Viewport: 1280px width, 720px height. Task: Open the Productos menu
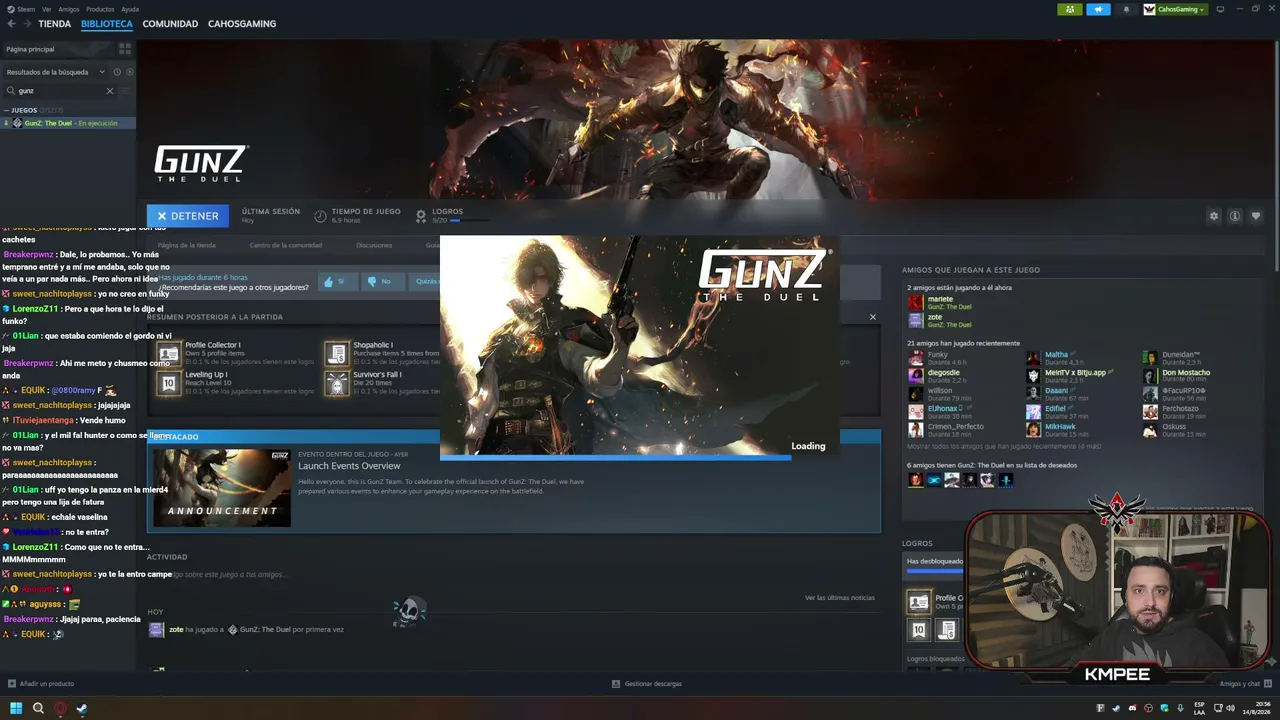[x=100, y=9]
